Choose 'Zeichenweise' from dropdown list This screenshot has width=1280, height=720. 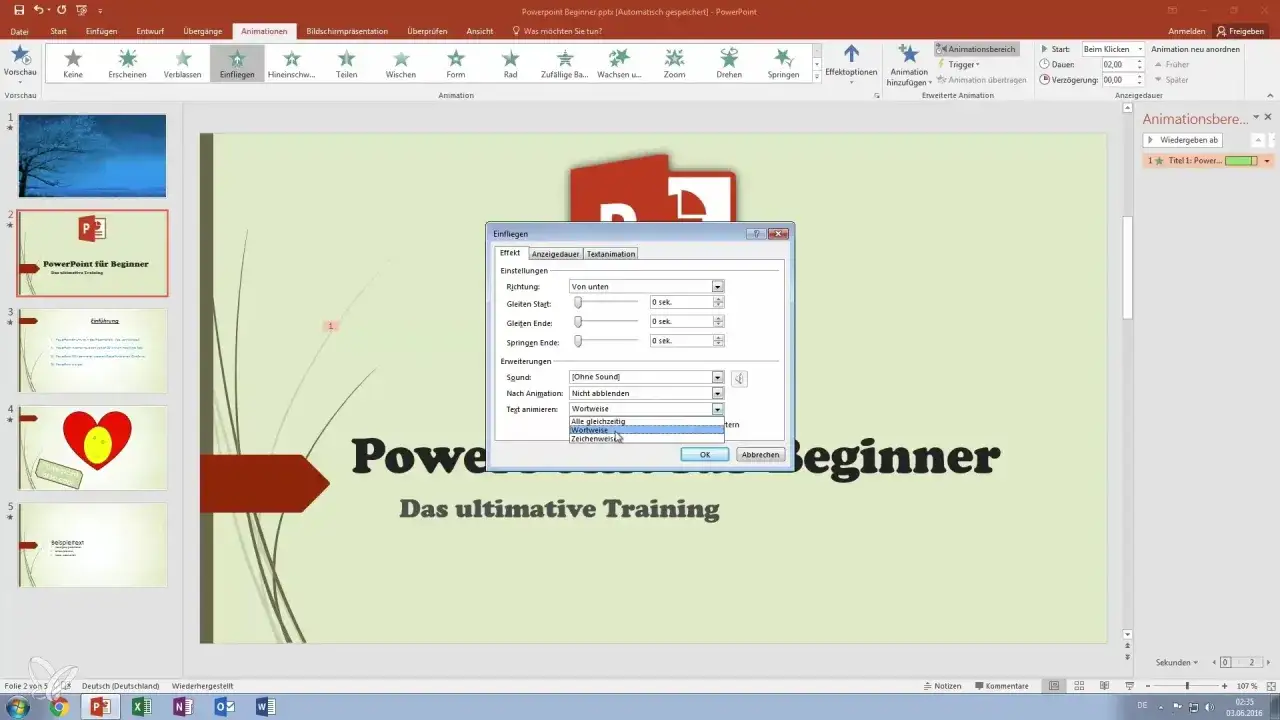point(646,439)
